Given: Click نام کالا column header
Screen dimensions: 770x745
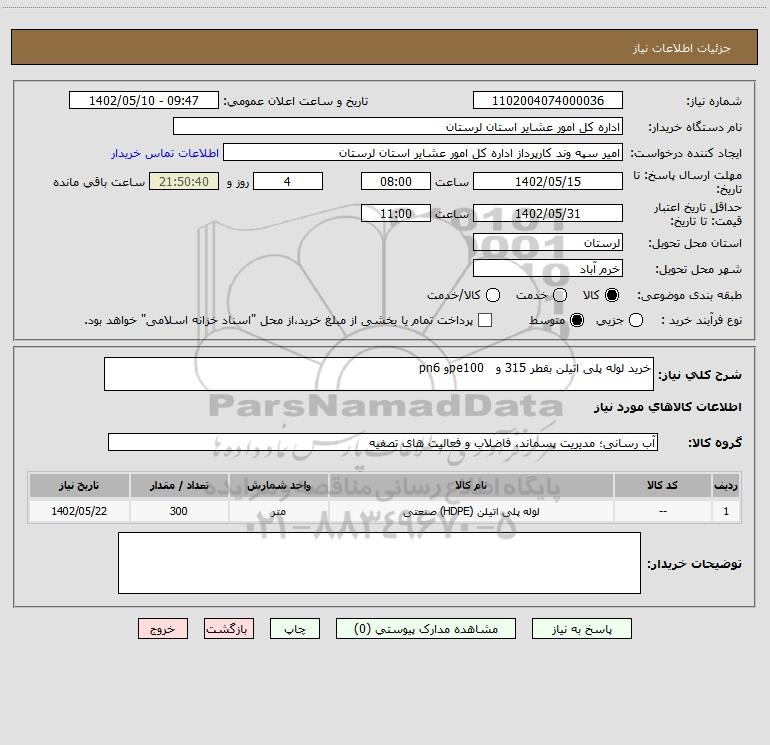Looking at the screenshot, I should pyautogui.click(x=471, y=485).
